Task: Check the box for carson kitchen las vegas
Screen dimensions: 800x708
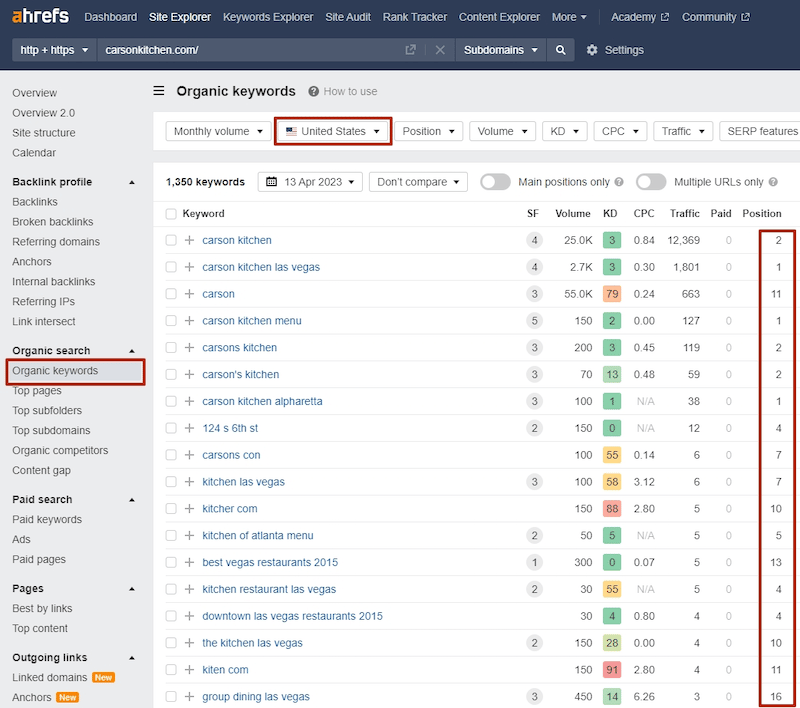Action: (x=171, y=267)
